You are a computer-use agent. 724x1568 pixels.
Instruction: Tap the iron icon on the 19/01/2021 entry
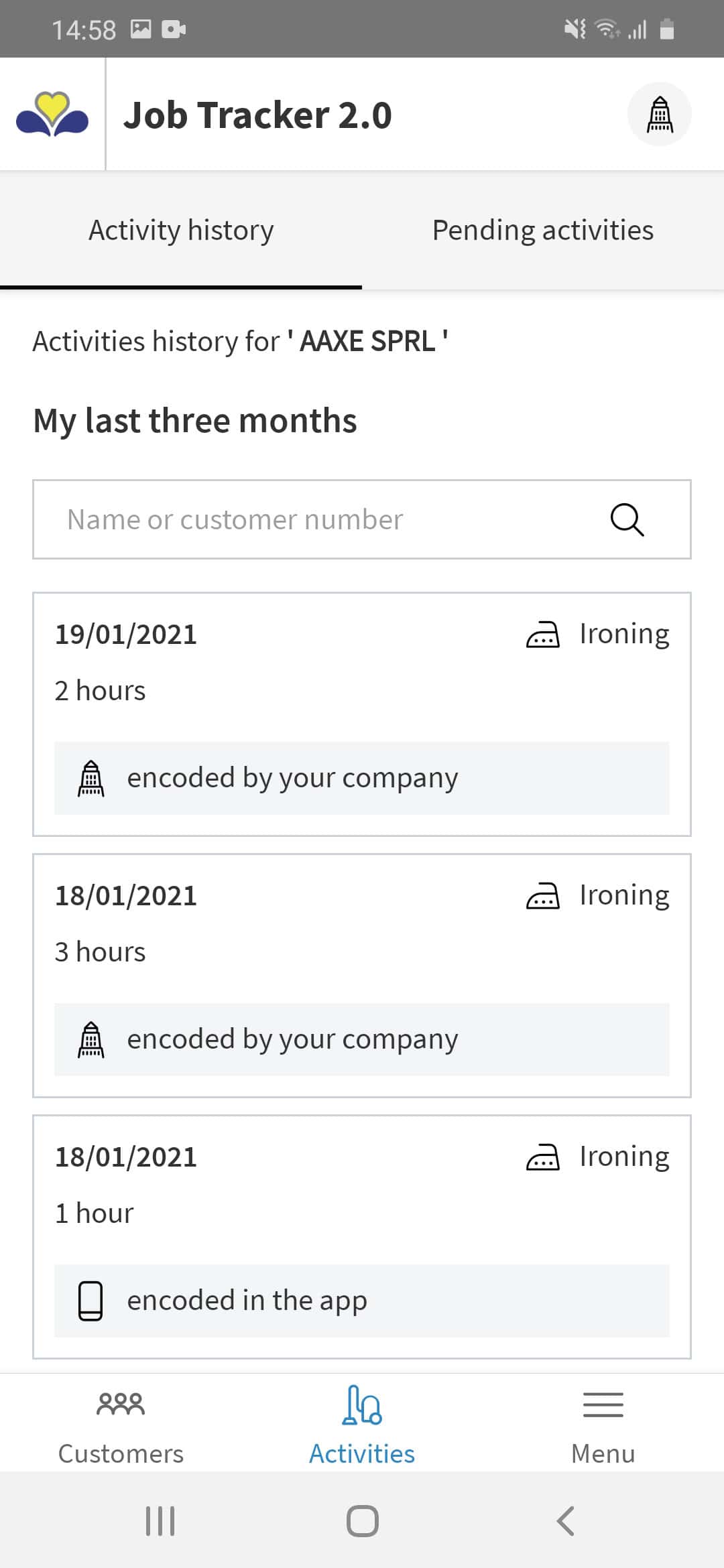pyautogui.click(x=542, y=635)
